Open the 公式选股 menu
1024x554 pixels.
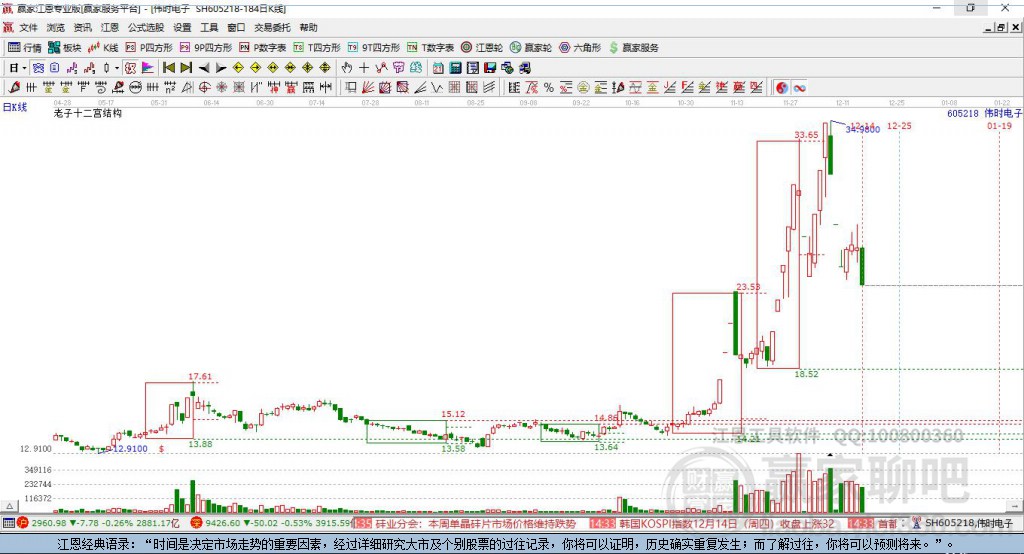pos(146,27)
